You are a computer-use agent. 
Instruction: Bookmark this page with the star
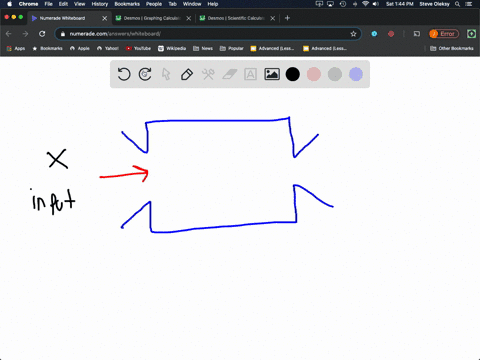coord(353,34)
